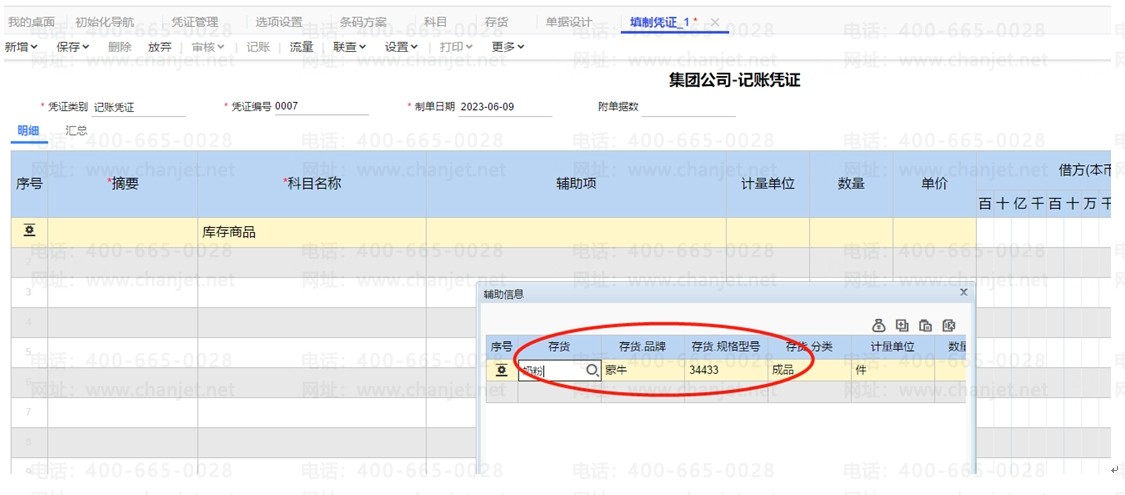The width and height of the screenshot is (1125, 495).
Task: Click the money bag icon in 辅助信息 dialog
Action: click(x=879, y=325)
